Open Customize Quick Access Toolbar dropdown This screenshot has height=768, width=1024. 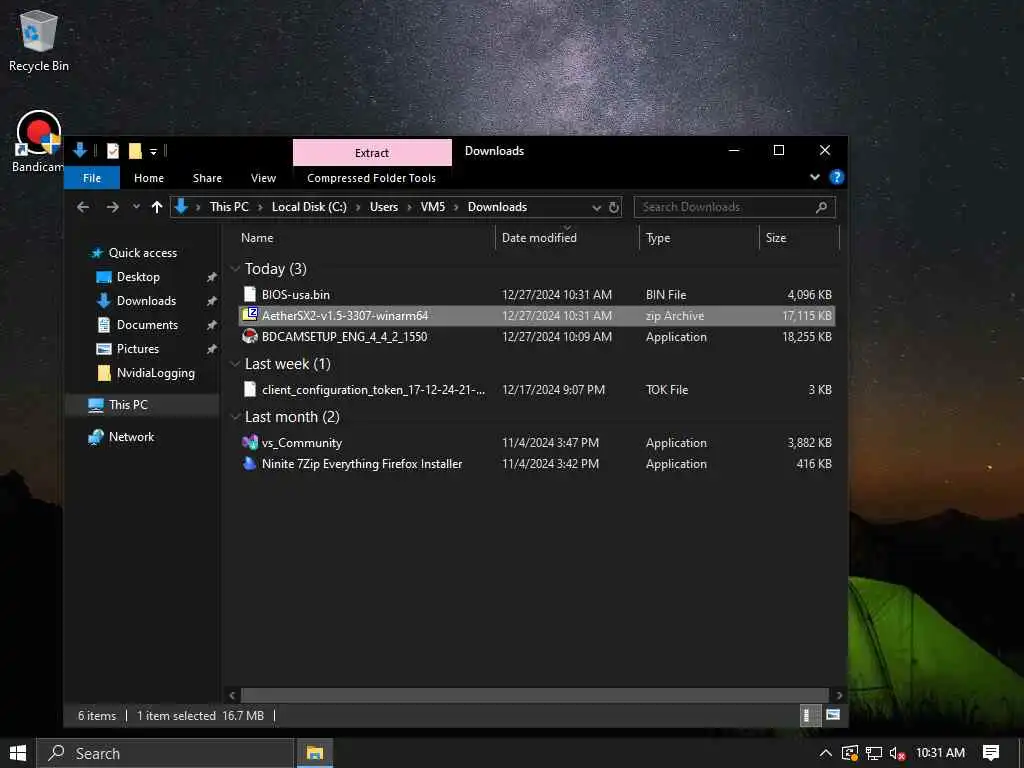click(153, 152)
